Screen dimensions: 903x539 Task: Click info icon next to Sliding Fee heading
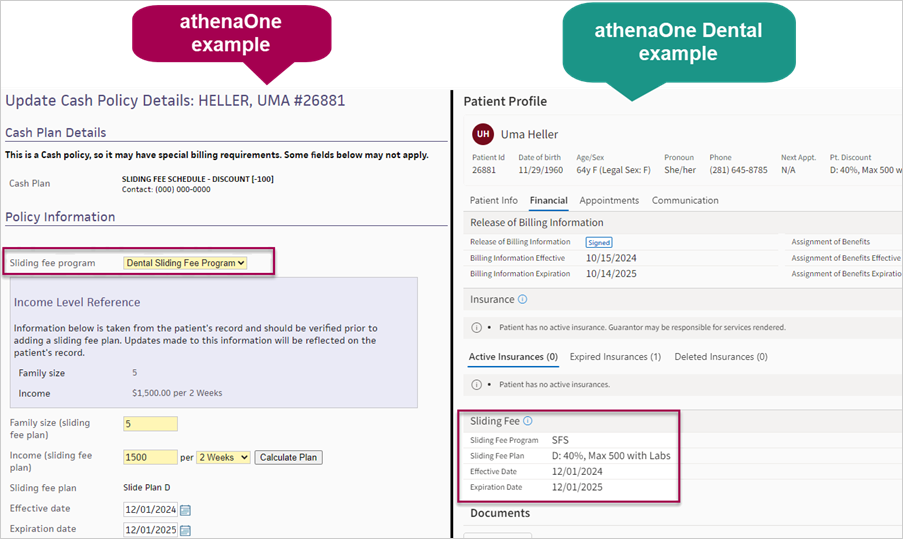pyautogui.click(x=528, y=421)
